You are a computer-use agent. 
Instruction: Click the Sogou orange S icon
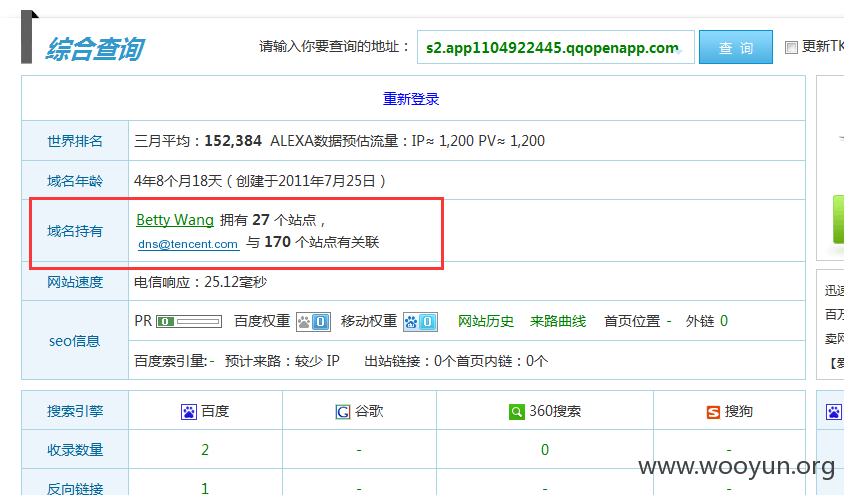click(713, 412)
